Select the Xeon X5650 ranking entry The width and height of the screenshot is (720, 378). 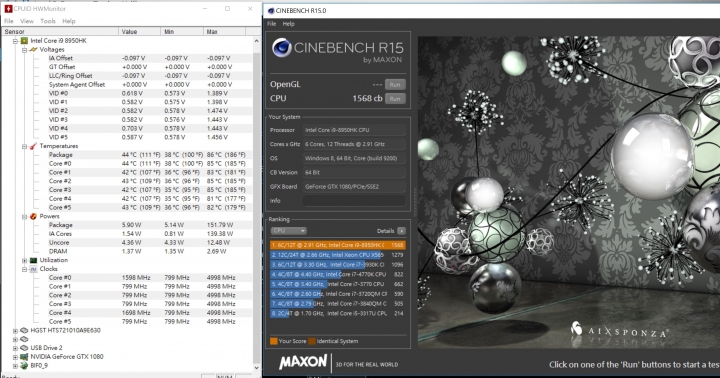(338, 254)
